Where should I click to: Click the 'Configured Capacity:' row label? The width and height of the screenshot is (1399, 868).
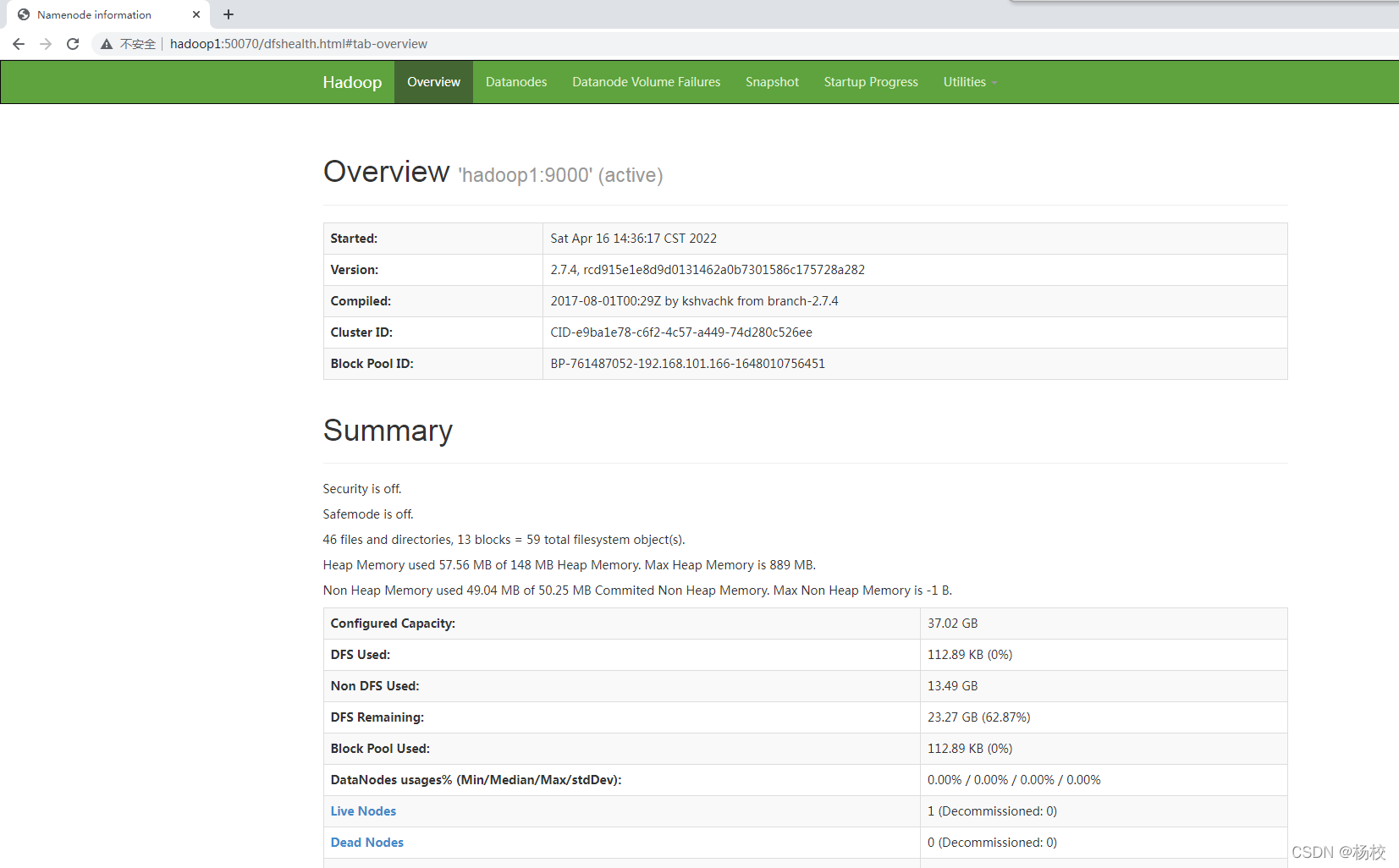[x=393, y=624]
